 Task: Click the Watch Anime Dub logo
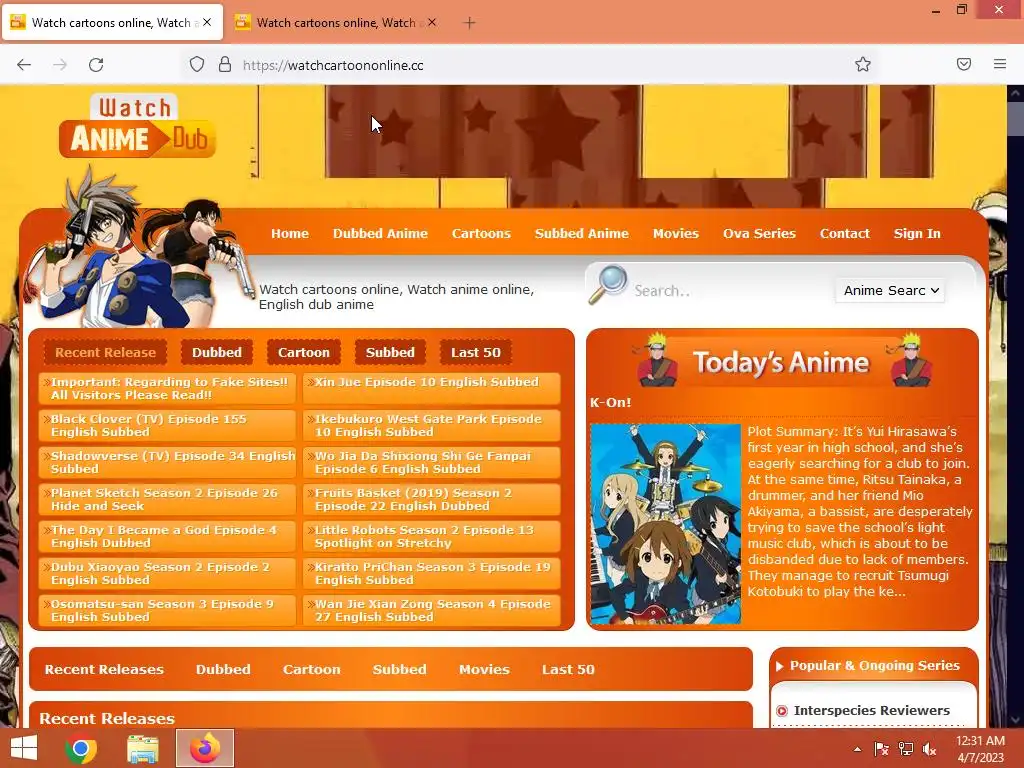pyautogui.click(x=137, y=127)
